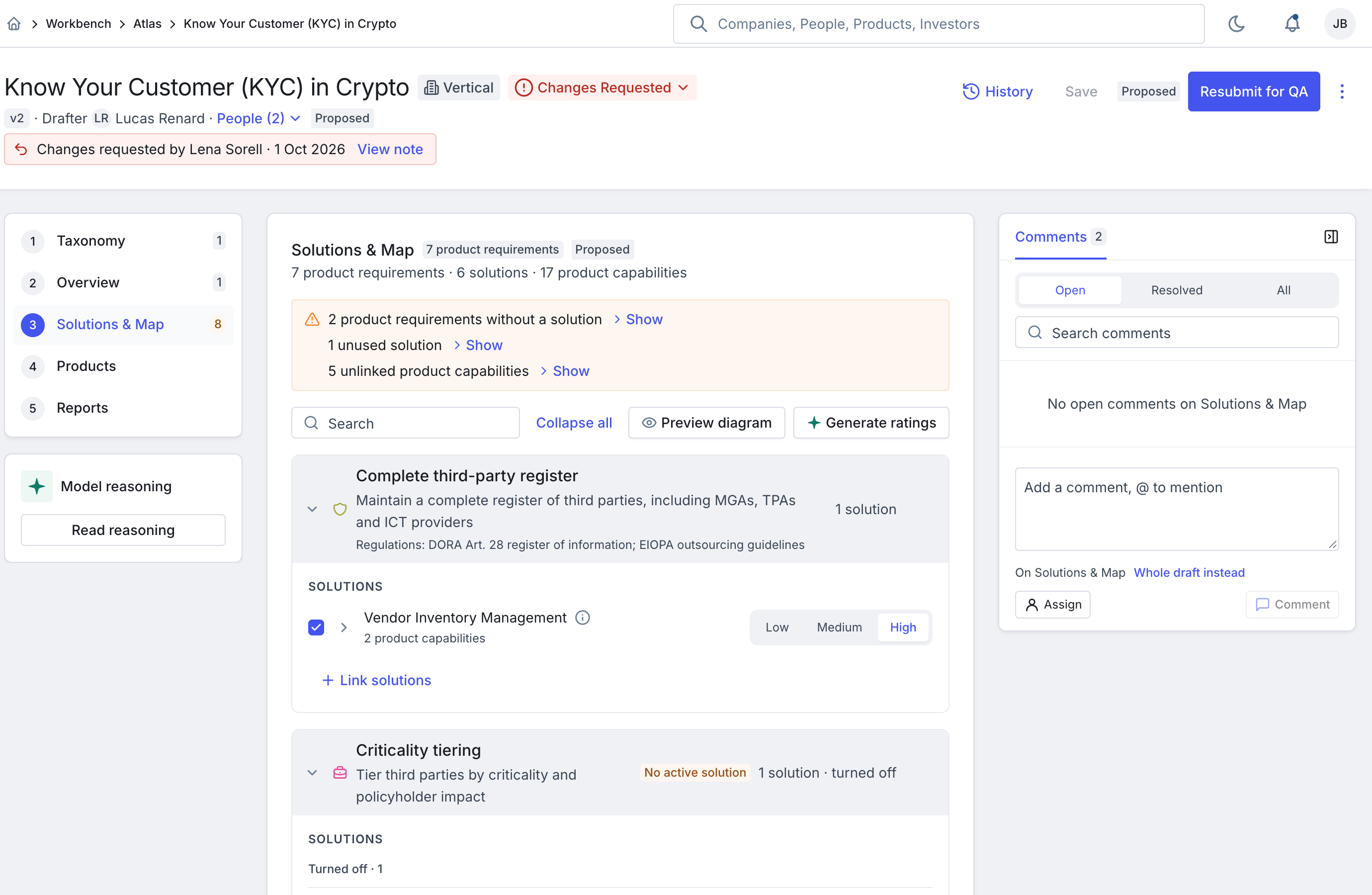Click the warning triangle in the alert box
The width and height of the screenshot is (1372, 895).
[312, 319]
